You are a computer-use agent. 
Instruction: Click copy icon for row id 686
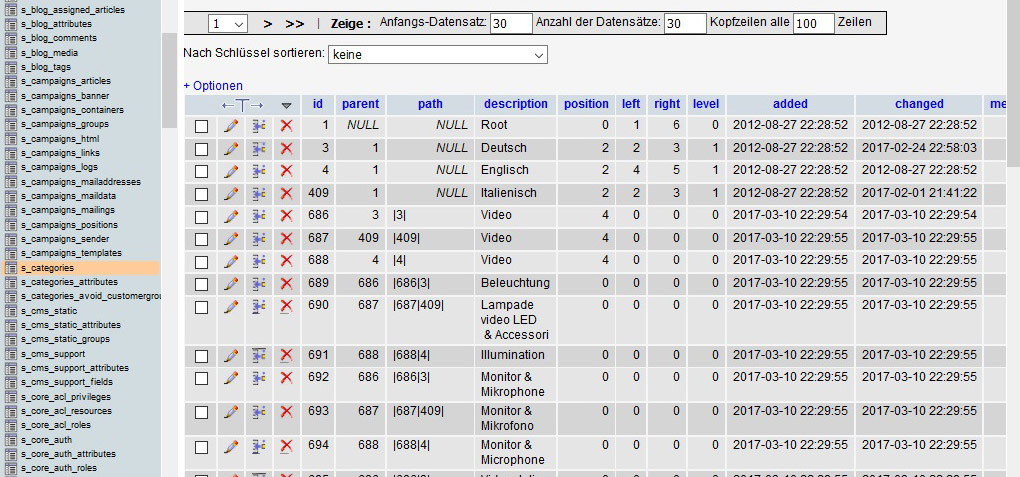pyautogui.click(x=259, y=215)
